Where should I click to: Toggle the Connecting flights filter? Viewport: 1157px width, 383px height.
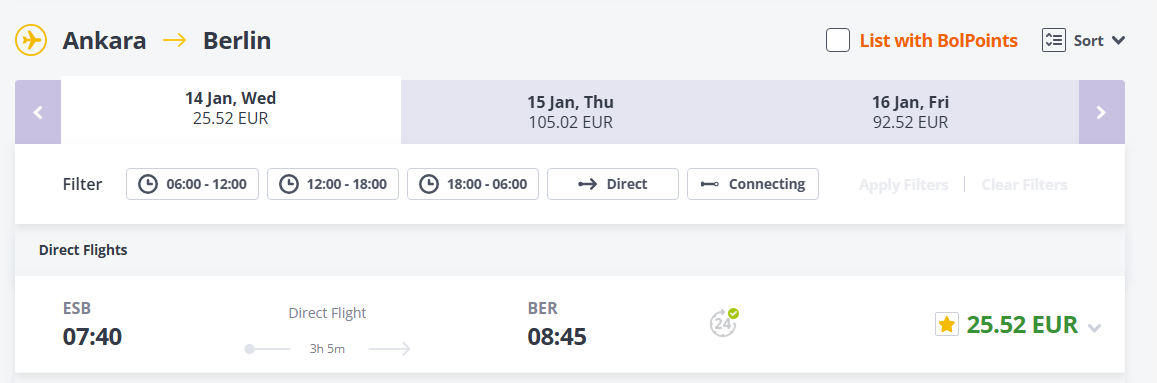point(753,184)
